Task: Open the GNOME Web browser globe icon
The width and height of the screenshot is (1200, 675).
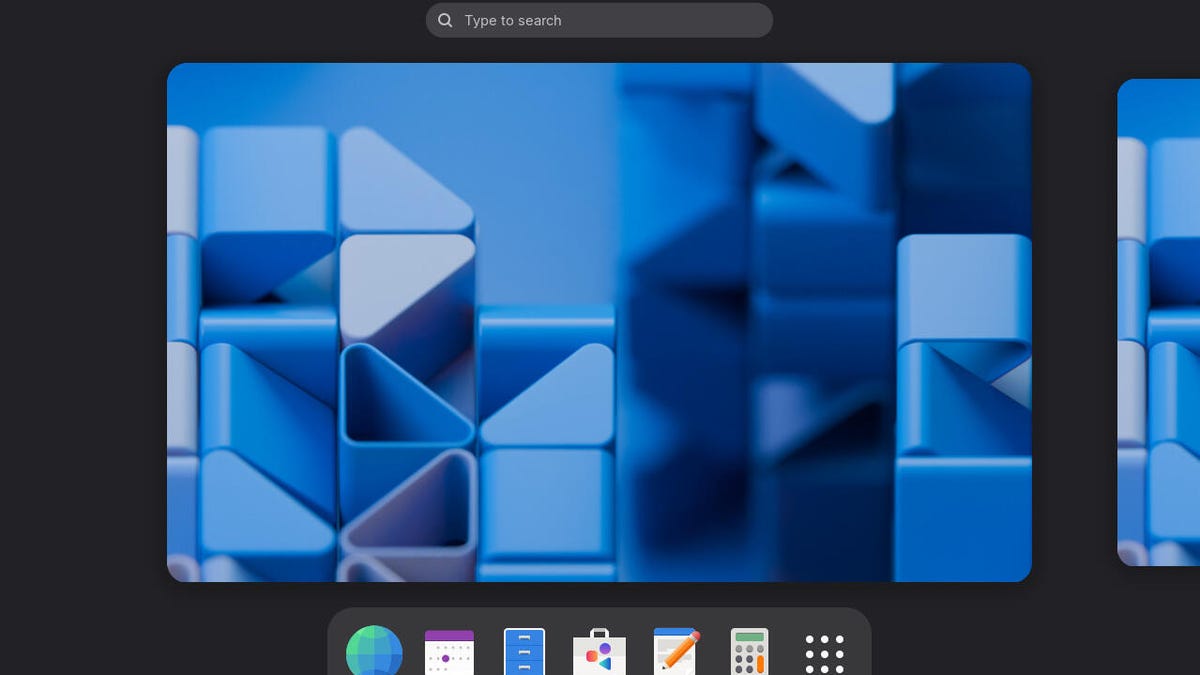Action: [x=374, y=652]
